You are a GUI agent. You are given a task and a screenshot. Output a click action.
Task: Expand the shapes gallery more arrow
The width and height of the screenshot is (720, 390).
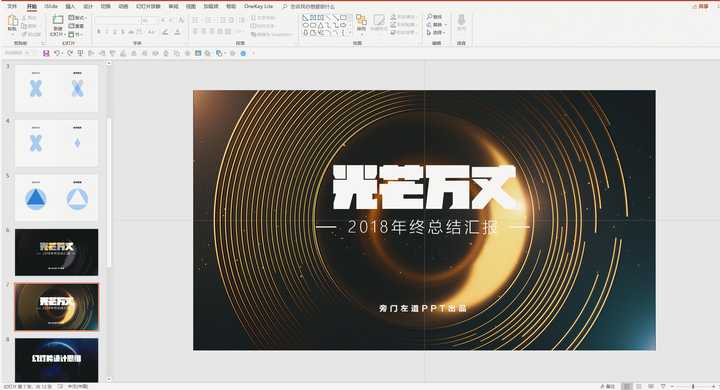(x=350, y=33)
